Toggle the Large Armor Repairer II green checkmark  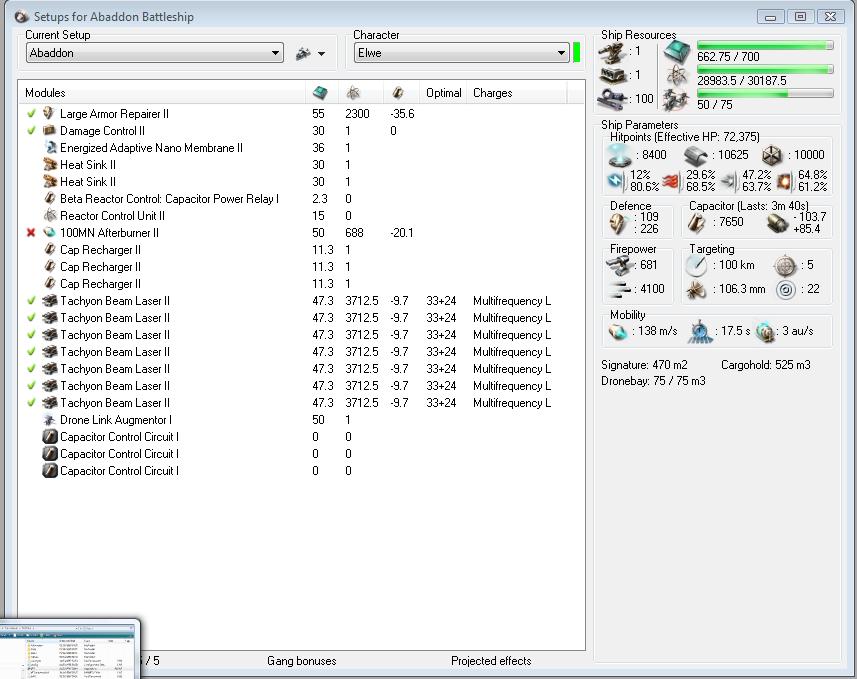(32, 114)
